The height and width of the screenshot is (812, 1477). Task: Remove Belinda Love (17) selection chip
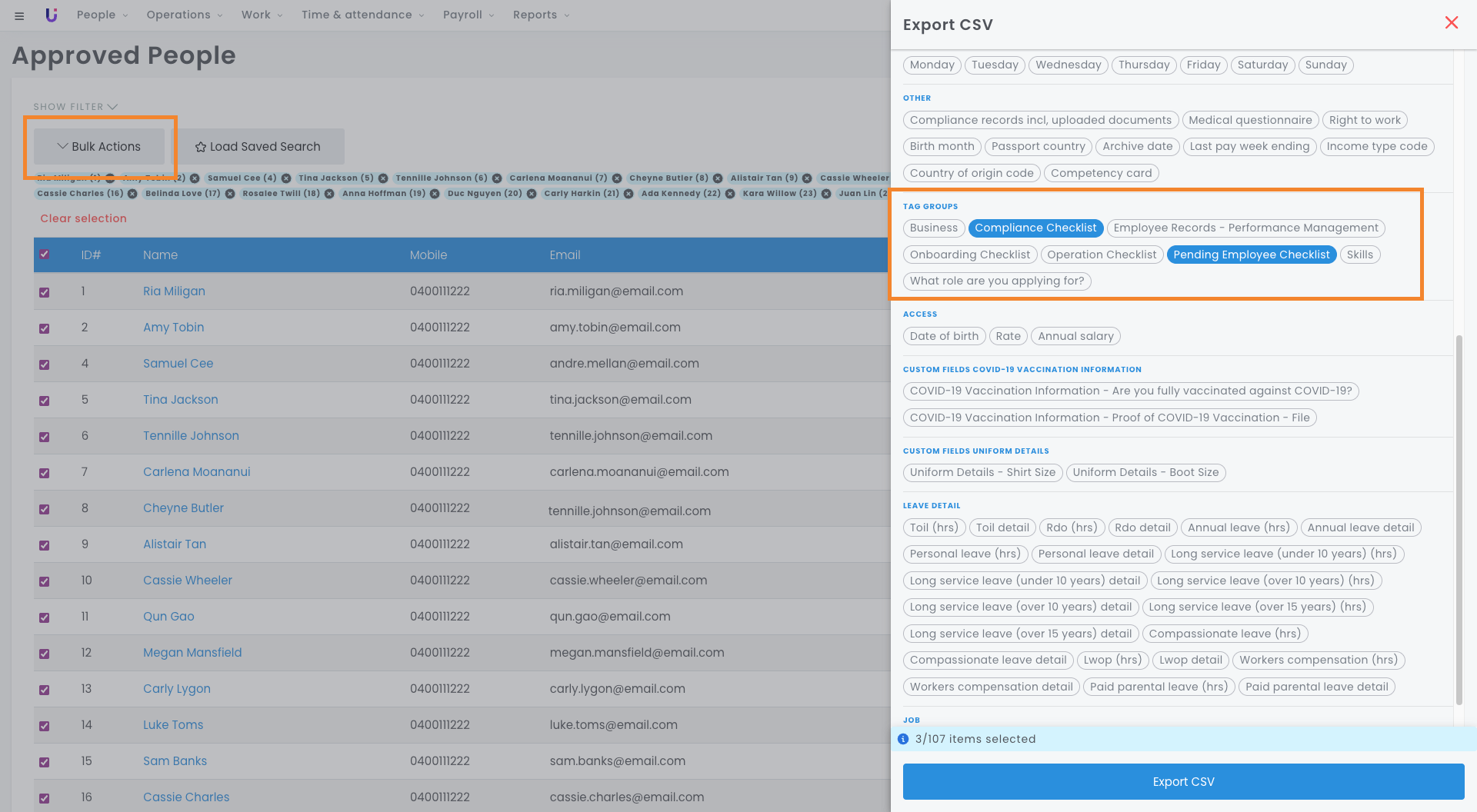(230, 194)
